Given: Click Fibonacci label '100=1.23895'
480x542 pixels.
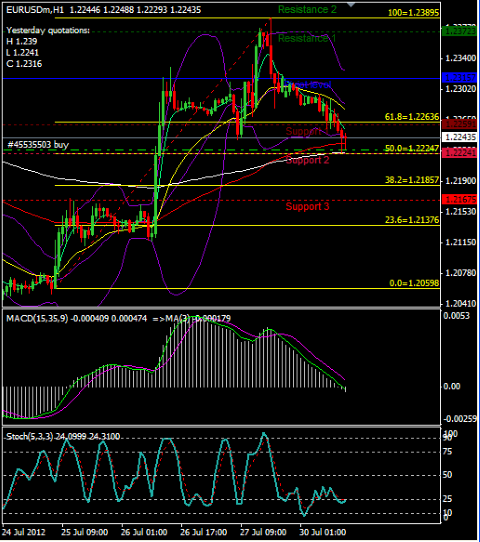Looking at the screenshot, I should click(413, 13).
